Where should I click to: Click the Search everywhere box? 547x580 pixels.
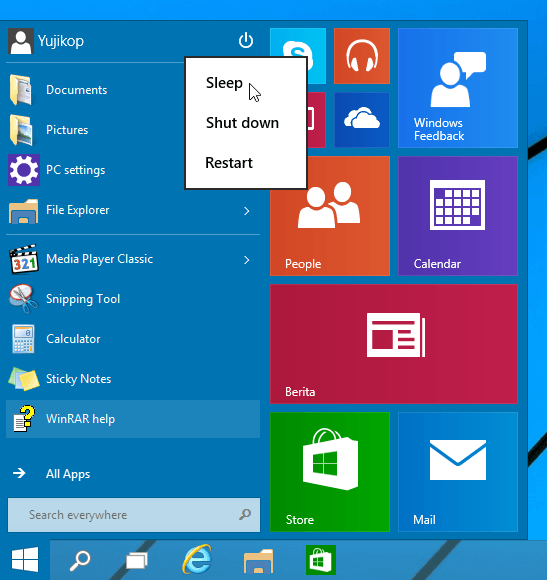pos(134,515)
